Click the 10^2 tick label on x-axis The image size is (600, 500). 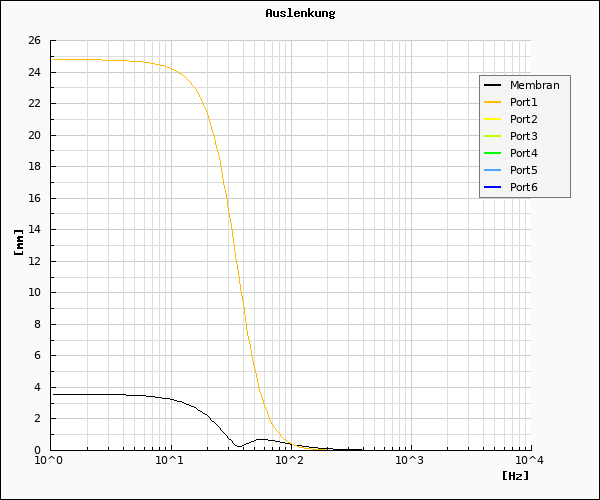[290, 460]
